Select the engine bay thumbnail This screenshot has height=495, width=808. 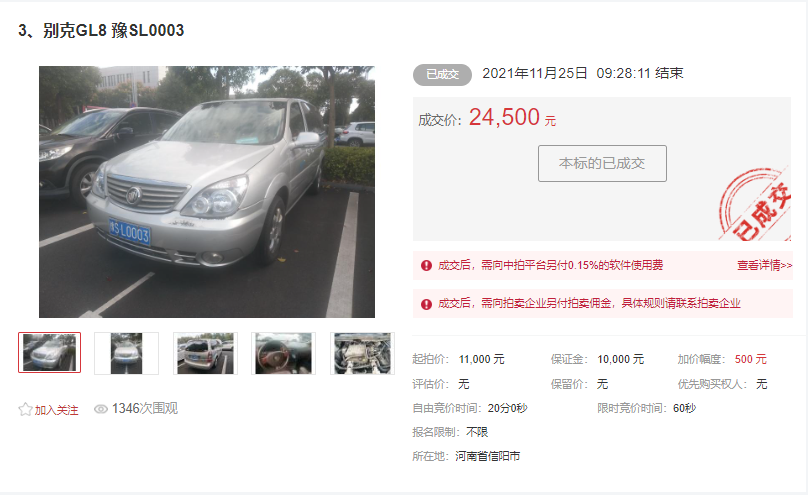[x=362, y=353]
